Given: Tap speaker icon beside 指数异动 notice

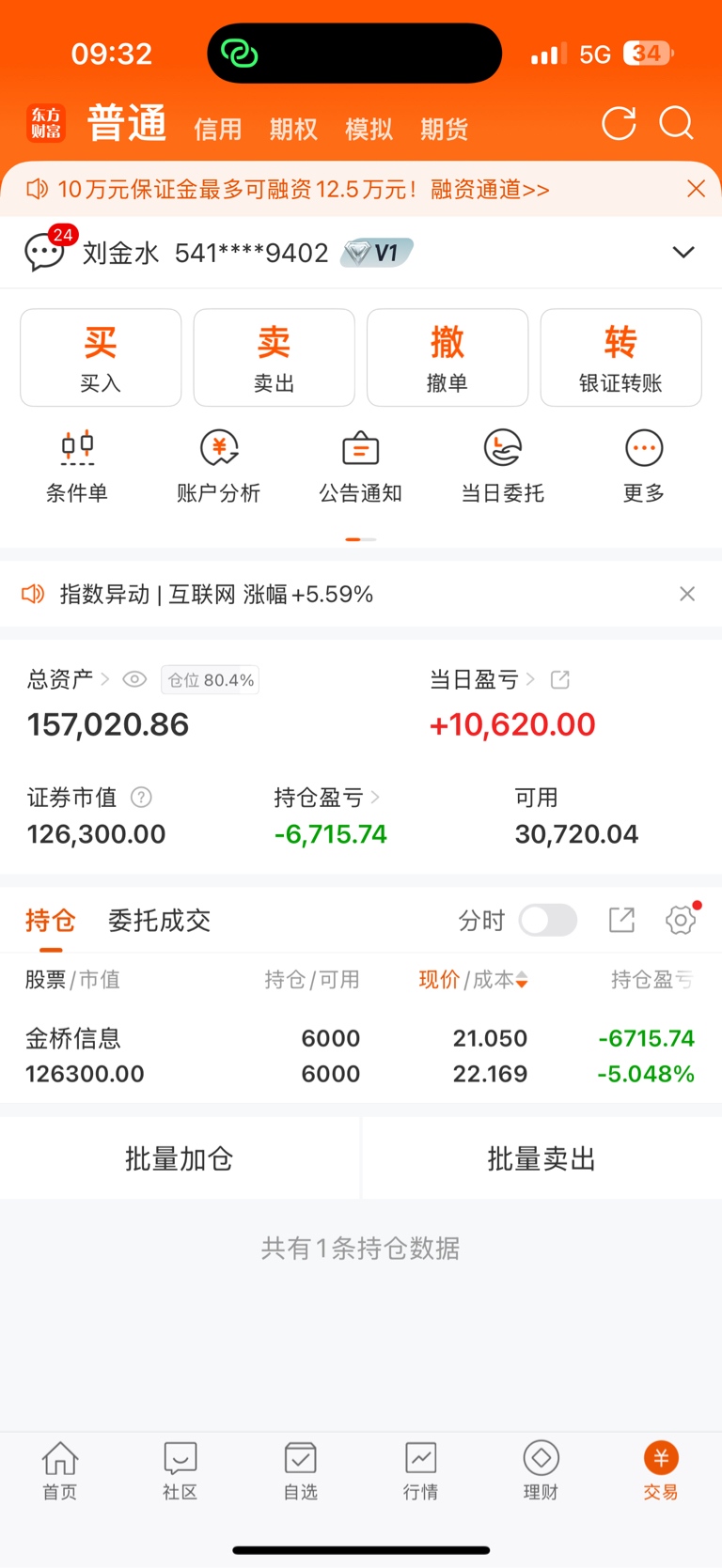Looking at the screenshot, I should click(33, 594).
